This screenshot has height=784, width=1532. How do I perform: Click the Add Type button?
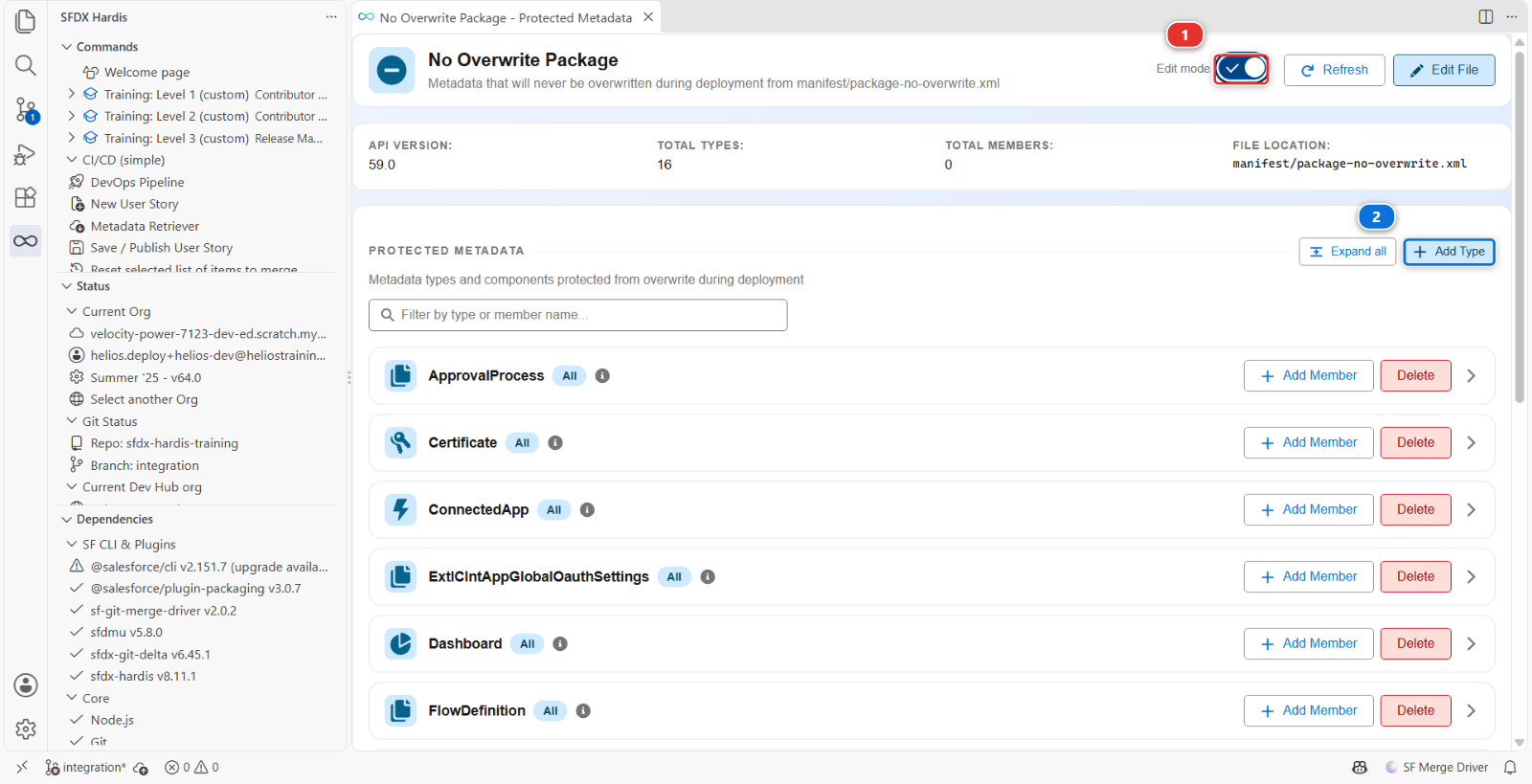pyautogui.click(x=1449, y=252)
